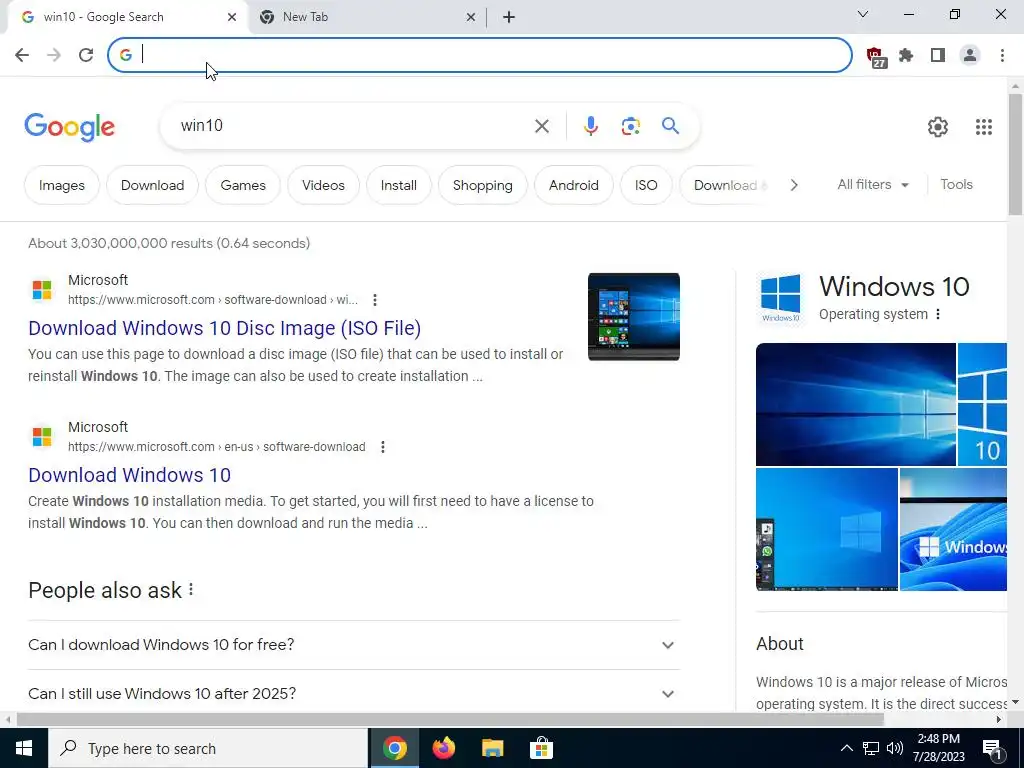Filter results by Shopping
Viewport: 1024px width, 768px height.
click(x=483, y=185)
